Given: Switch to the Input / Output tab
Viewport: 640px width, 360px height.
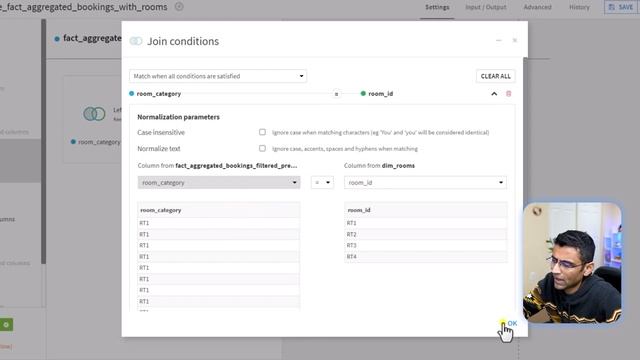Looking at the screenshot, I should click(486, 7).
